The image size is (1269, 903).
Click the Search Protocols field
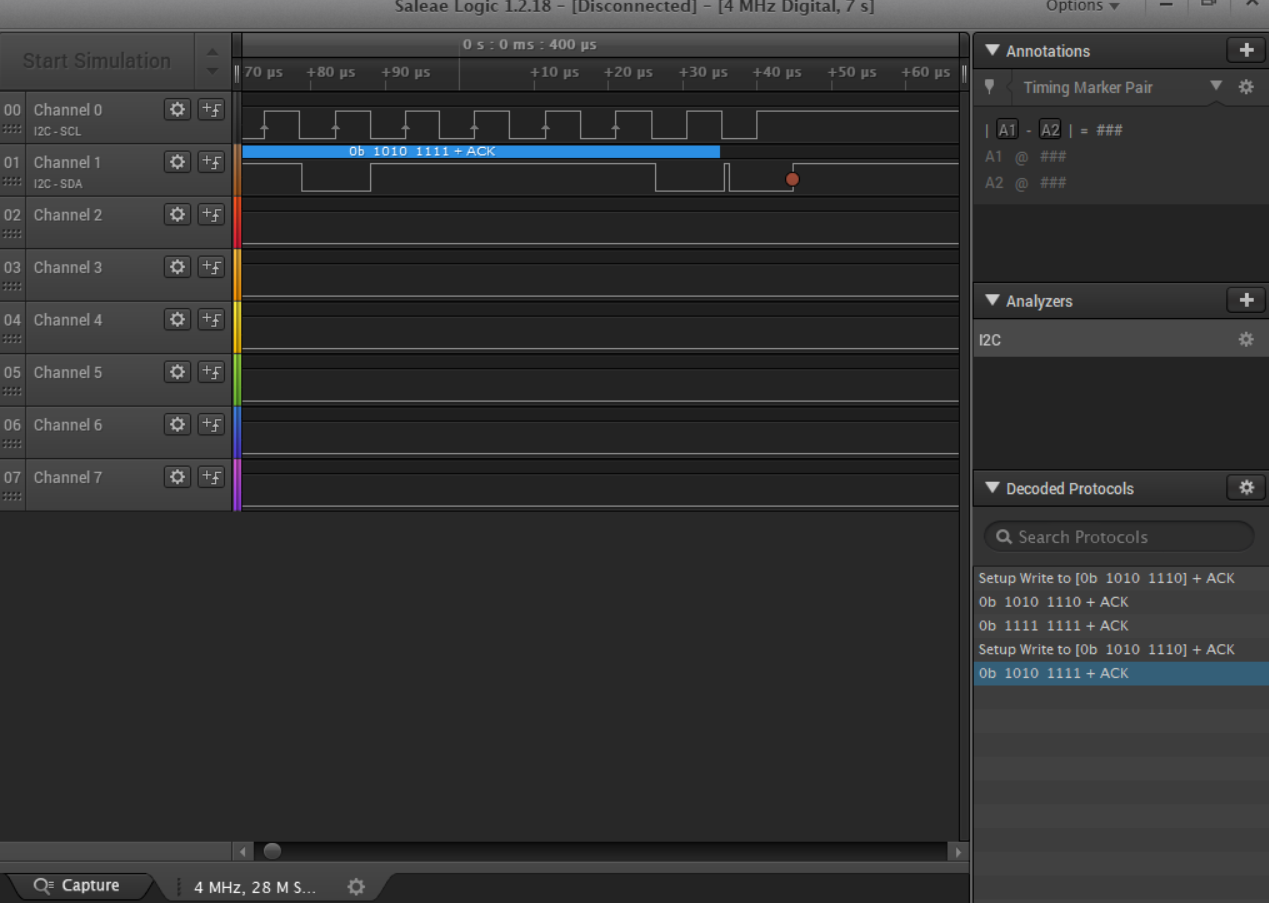tap(1119, 537)
